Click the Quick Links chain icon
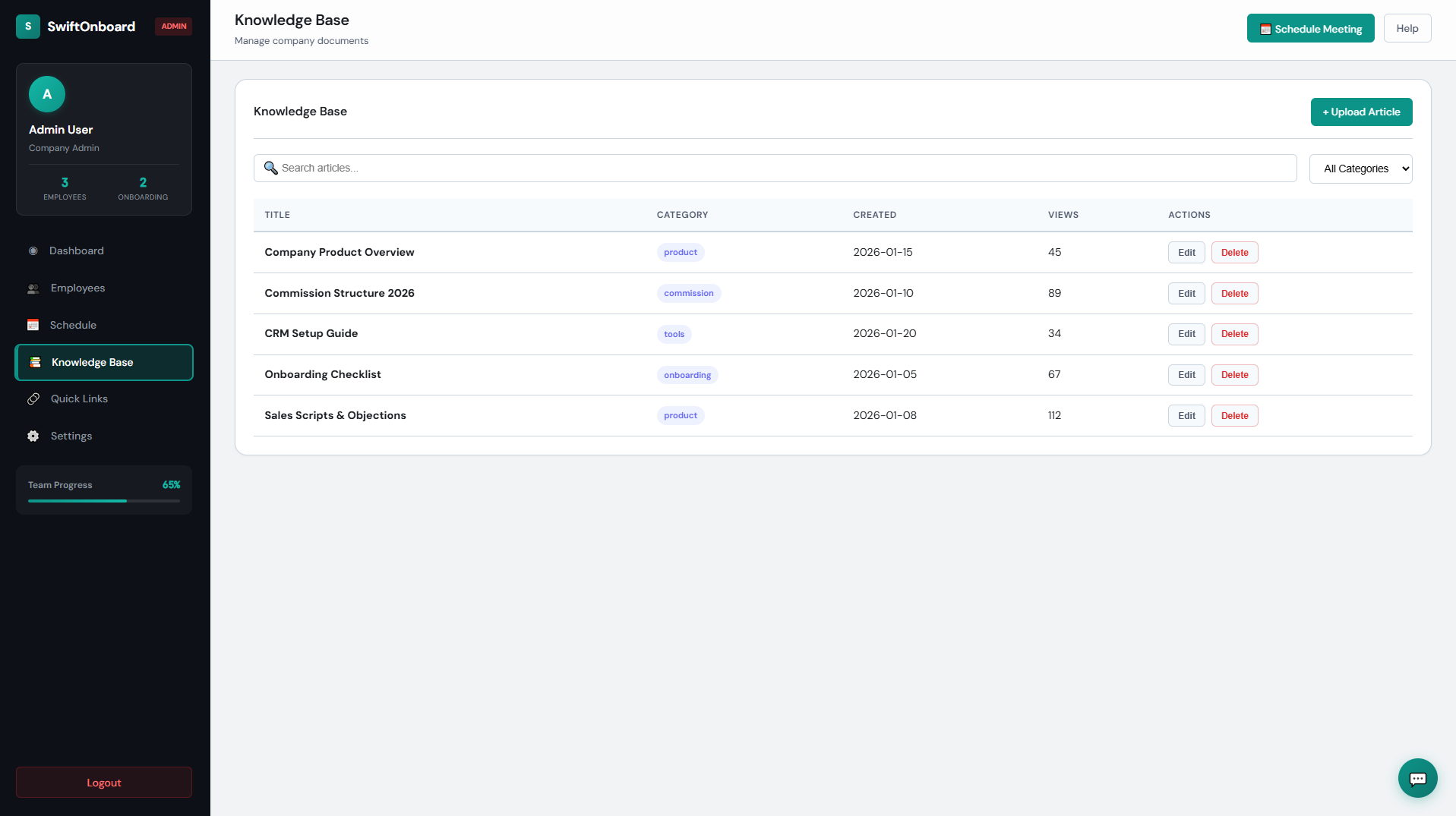 click(x=33, y=399)
